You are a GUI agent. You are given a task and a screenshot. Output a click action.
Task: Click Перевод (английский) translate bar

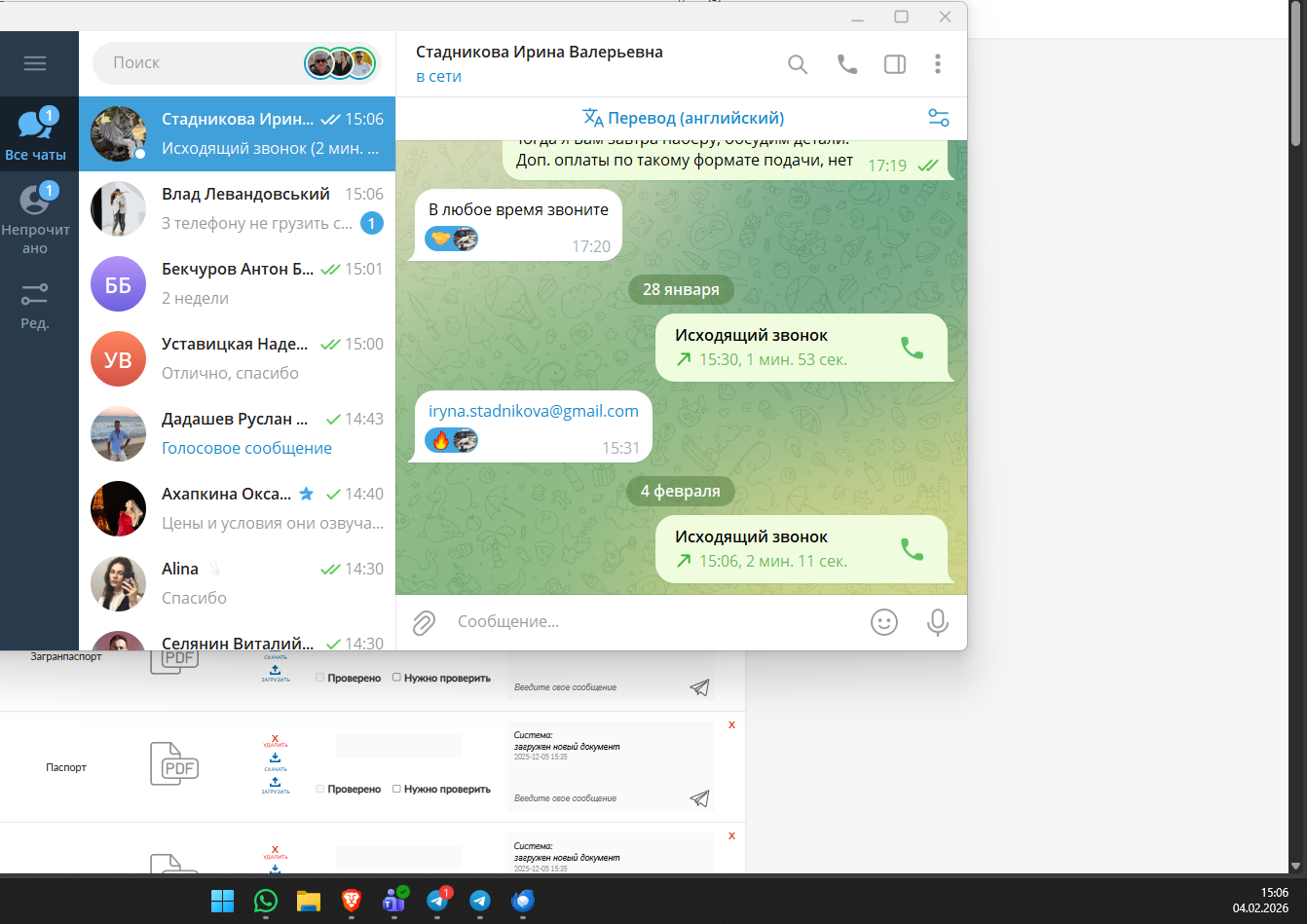coord(683,118)
